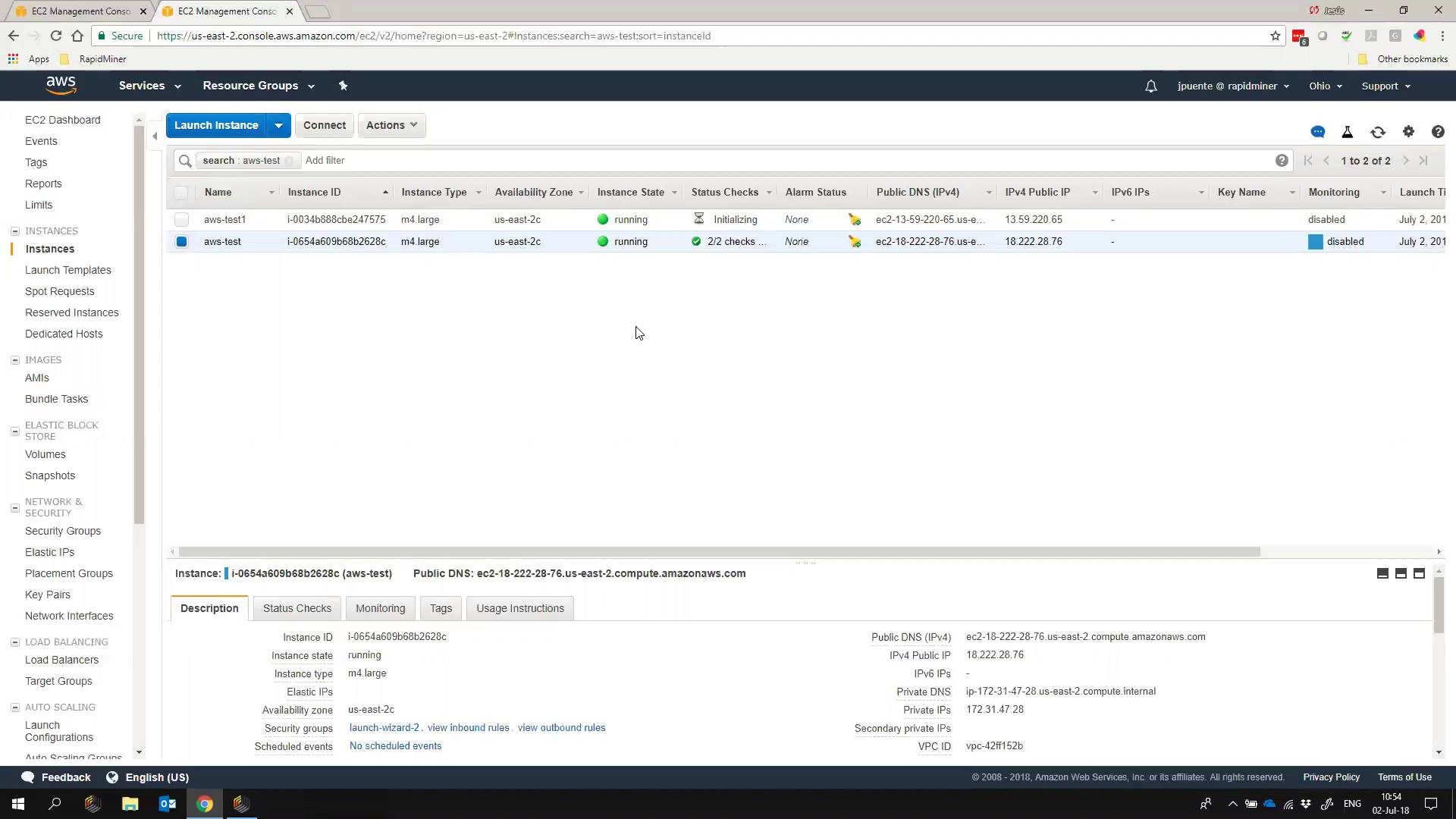Click alarm icon for aws-test1 row
The image size is (1456, 819).
[x=855, y=220]
